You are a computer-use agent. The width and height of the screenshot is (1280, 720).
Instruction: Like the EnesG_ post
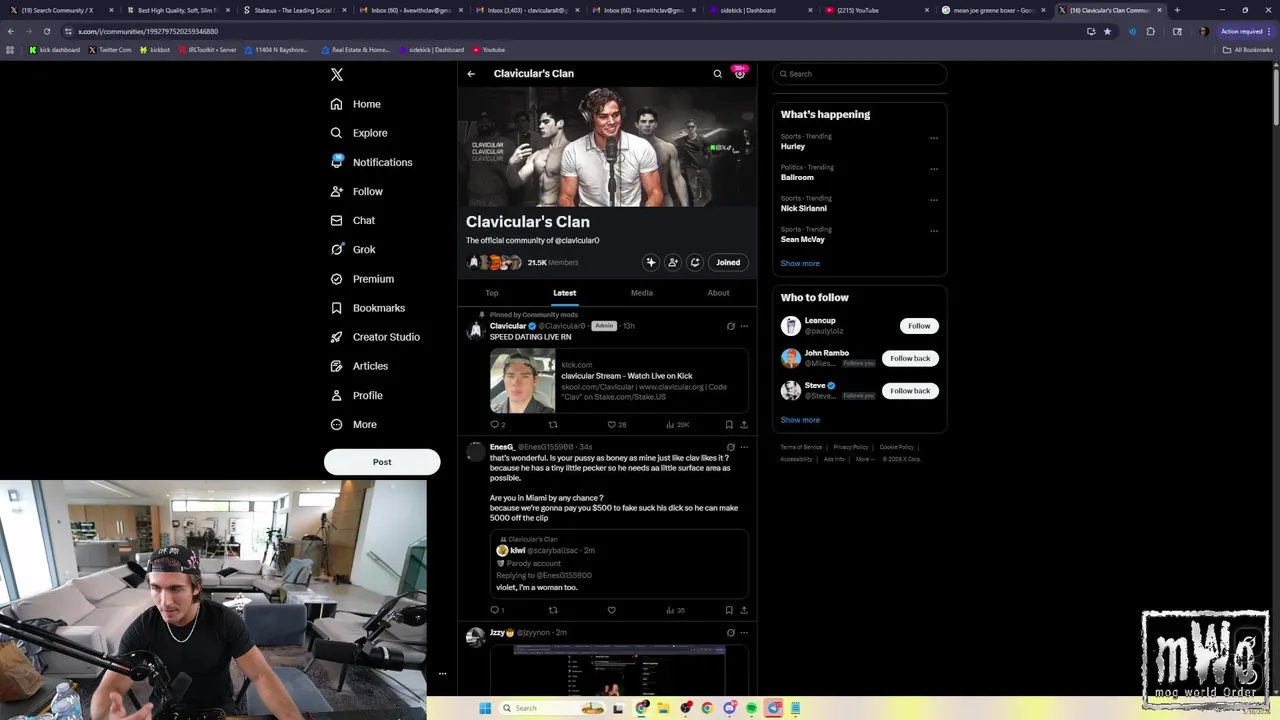611,610
